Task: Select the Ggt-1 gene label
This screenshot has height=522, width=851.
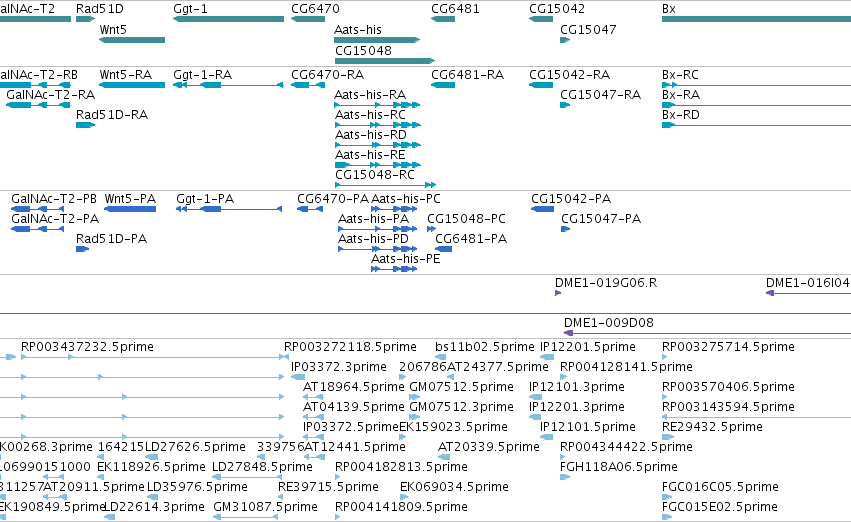Action: [x=190, y=9]
